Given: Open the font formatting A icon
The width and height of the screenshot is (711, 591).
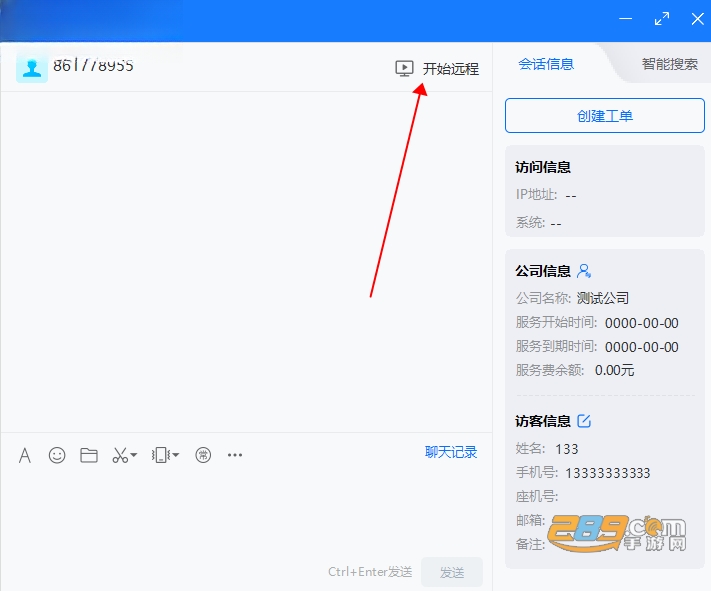Looking at the screenshot, I should [25, 455].
